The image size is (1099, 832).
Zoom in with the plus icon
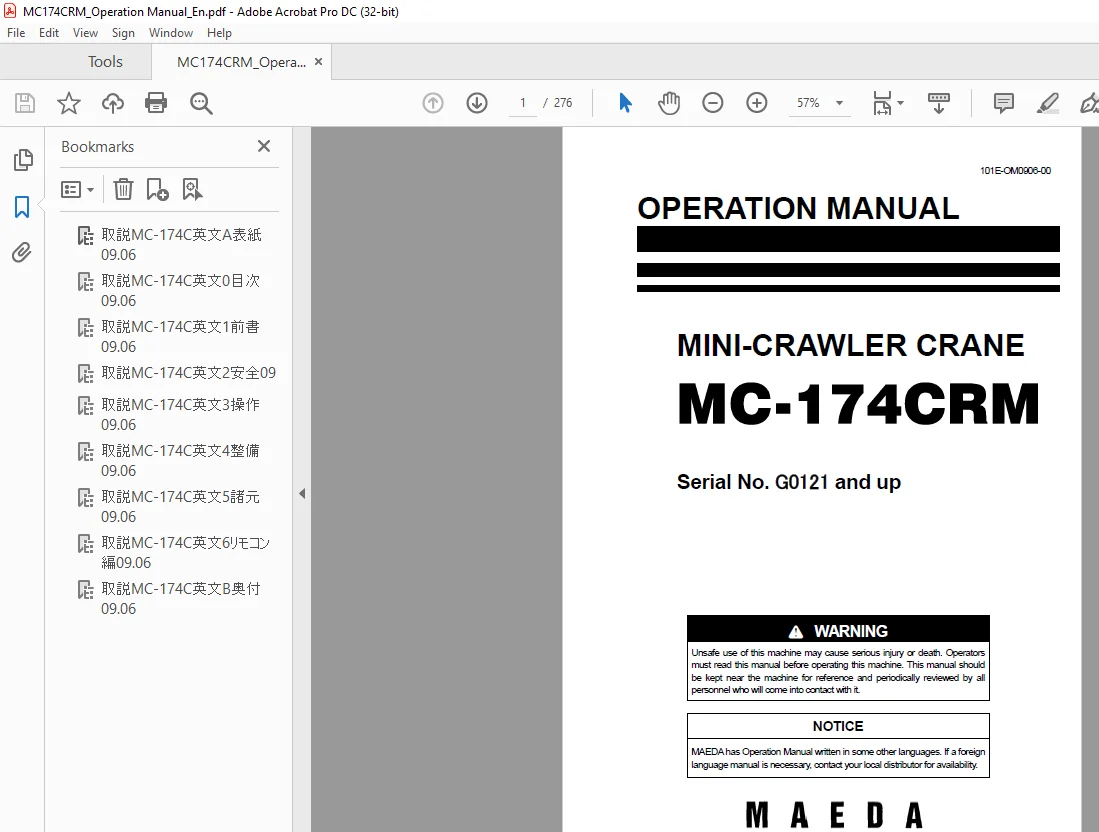(x=756, y=103)
